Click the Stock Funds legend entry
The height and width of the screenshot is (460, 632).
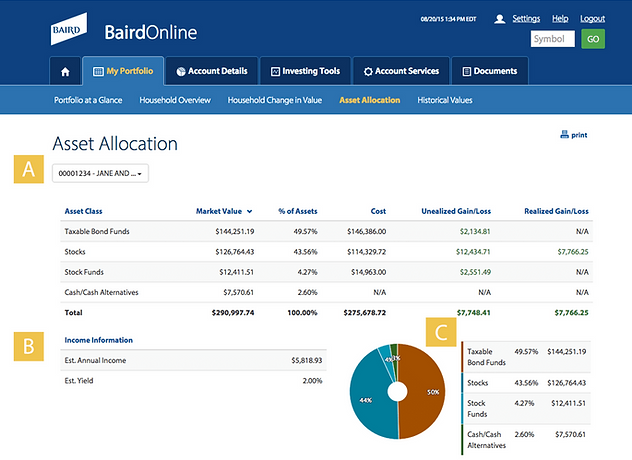click(526, 408)
